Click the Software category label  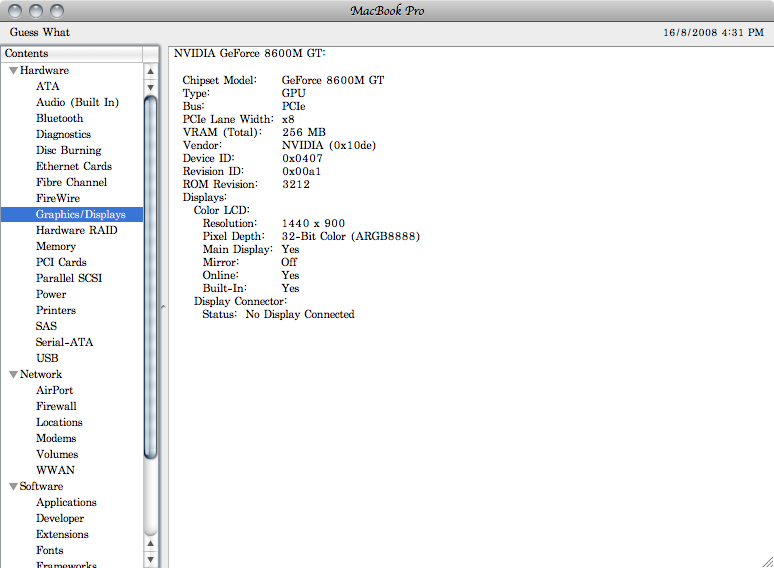[41, 487]
